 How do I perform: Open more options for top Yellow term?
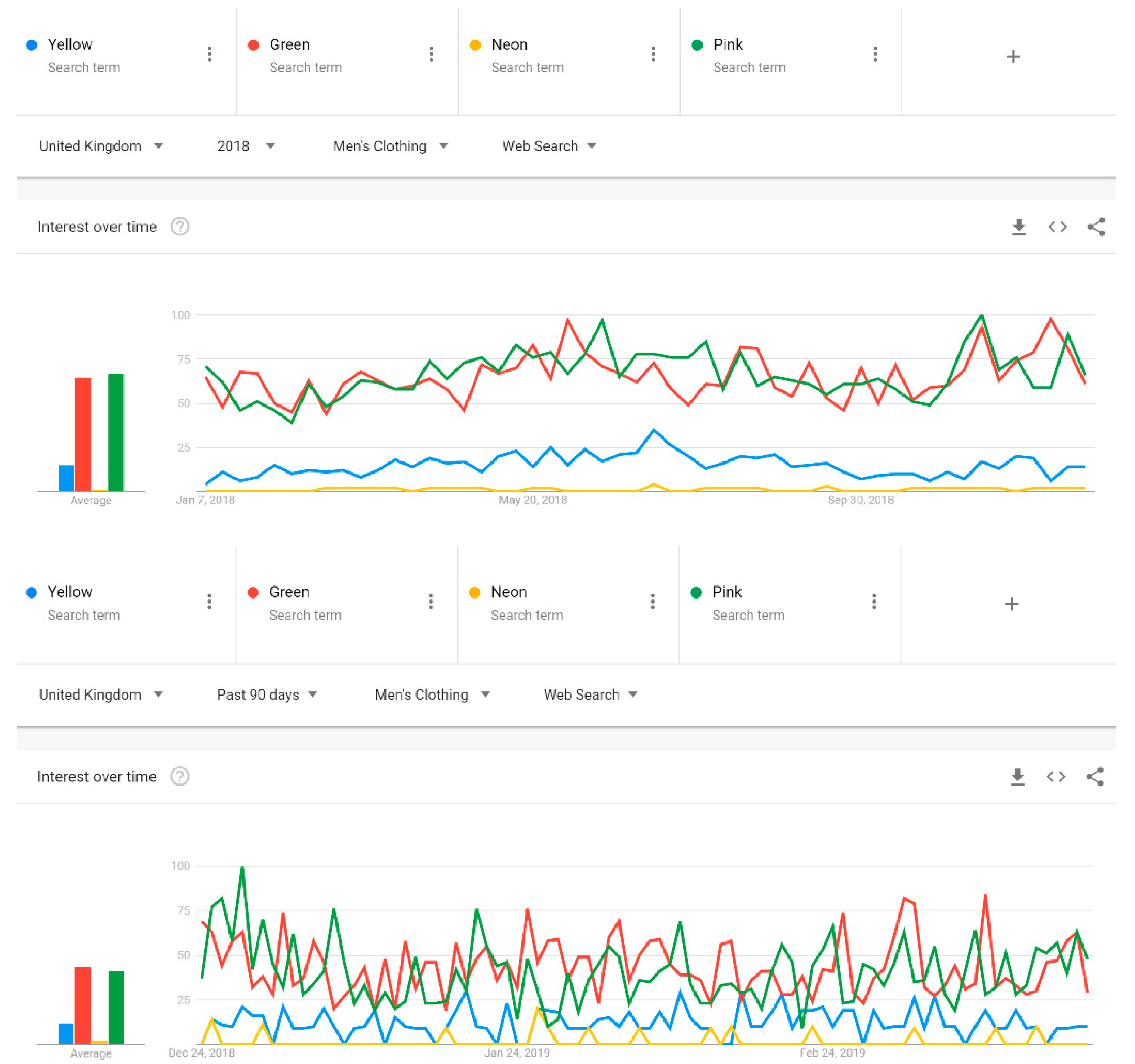tap(210, 54)
